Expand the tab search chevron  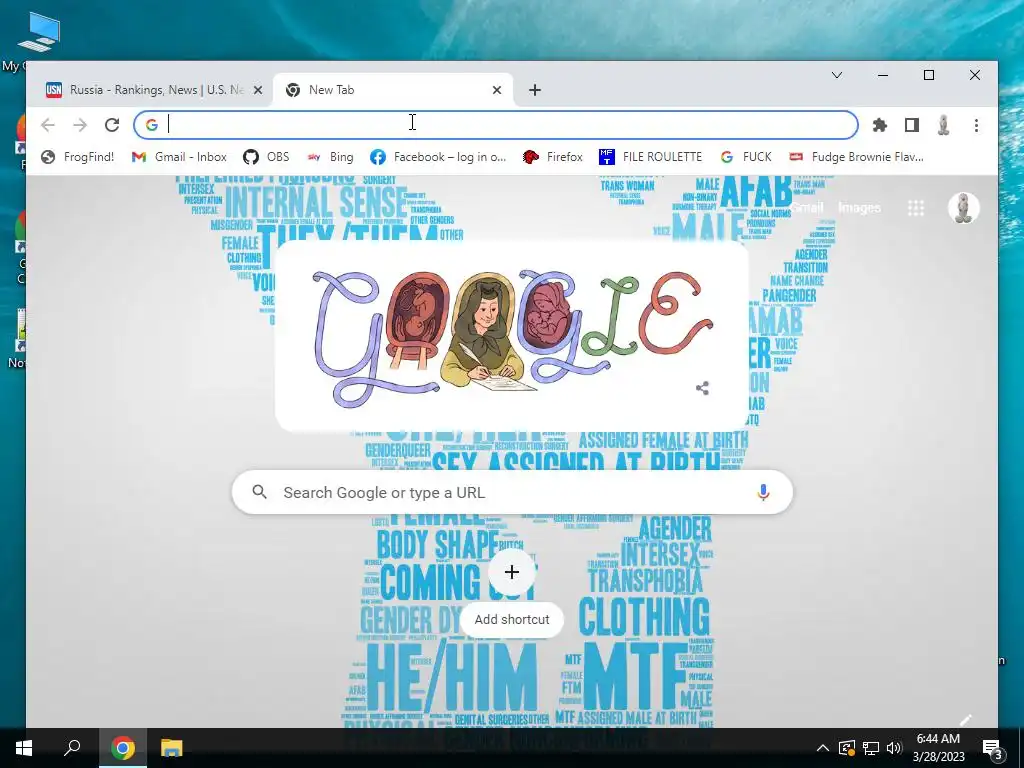837,75
